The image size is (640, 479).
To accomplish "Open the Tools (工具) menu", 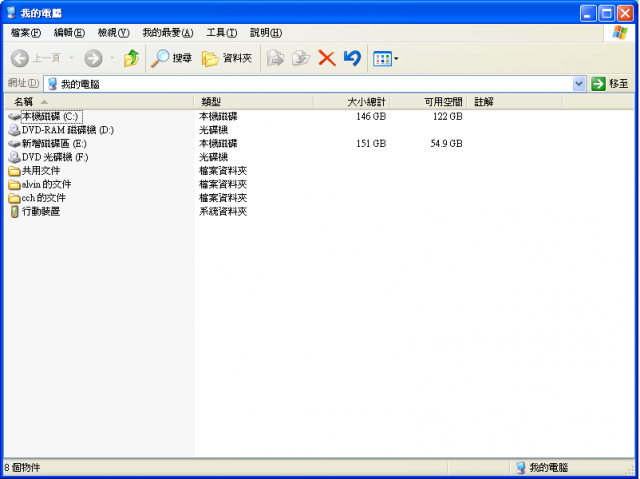I will (x=222, y=33).
